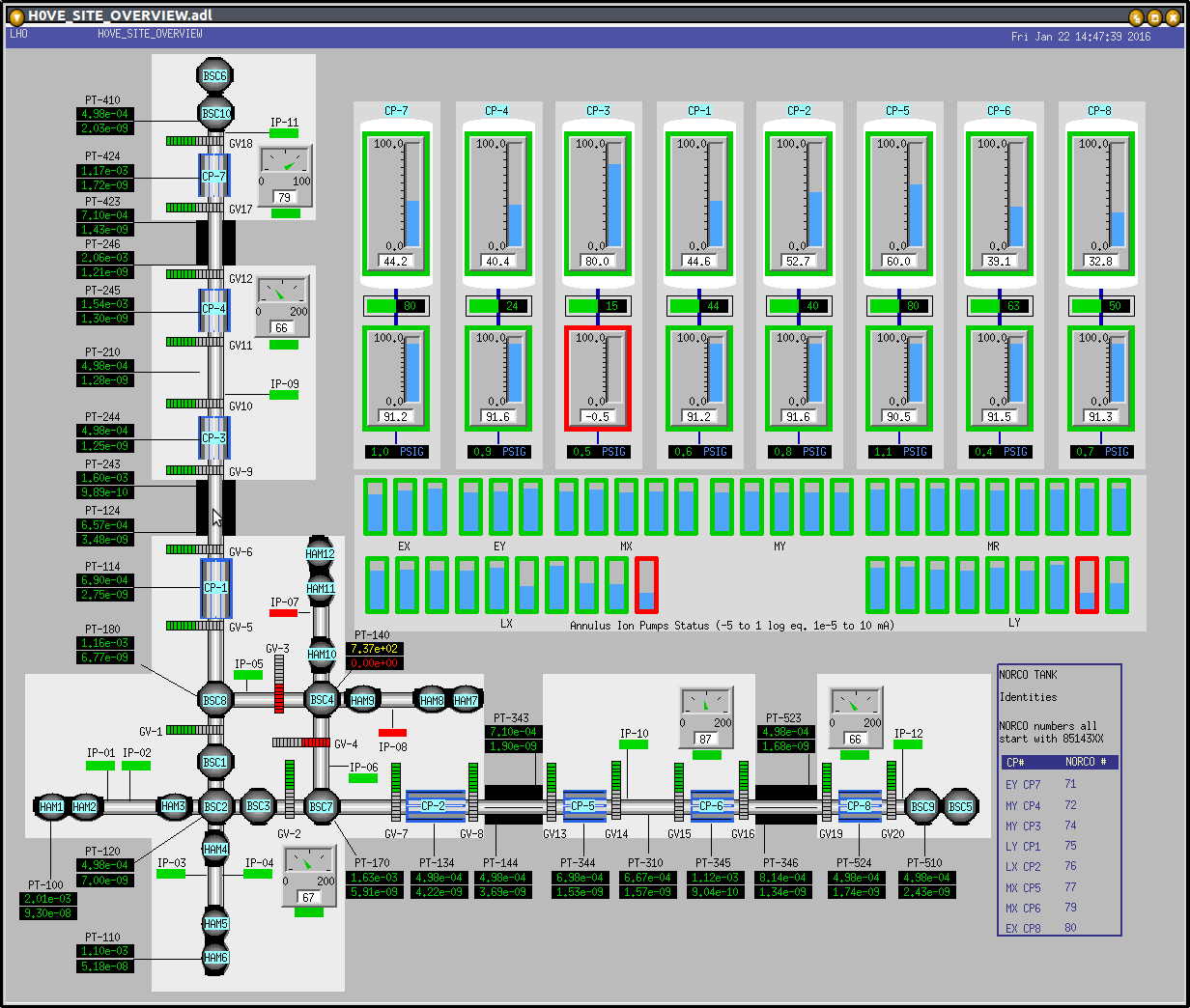1190x1008 pixels.
Task: Click the red annulus ion pump bar in LX group
Action: coord(646,585)
